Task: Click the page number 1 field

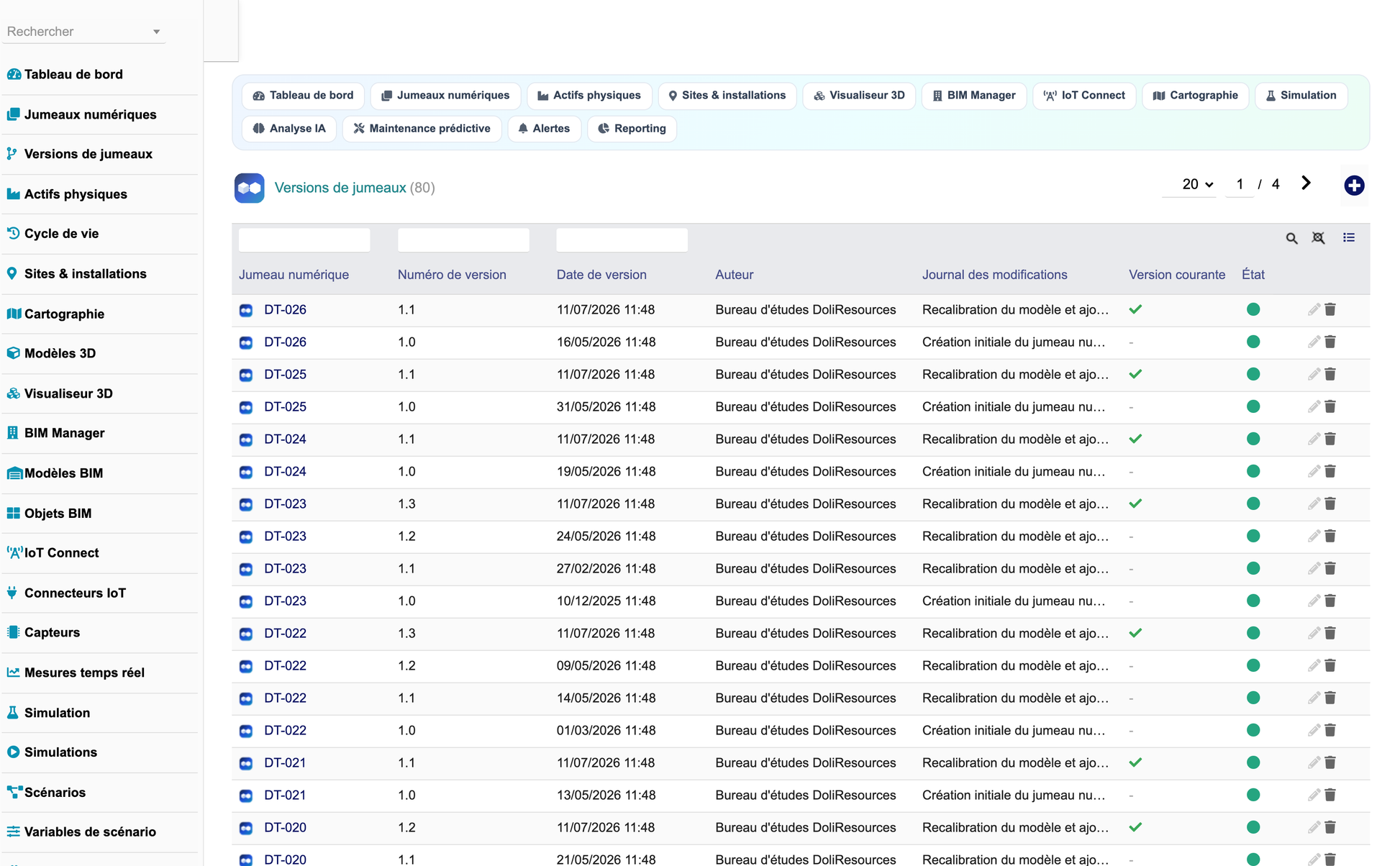Action: [x=1240, y=184]
